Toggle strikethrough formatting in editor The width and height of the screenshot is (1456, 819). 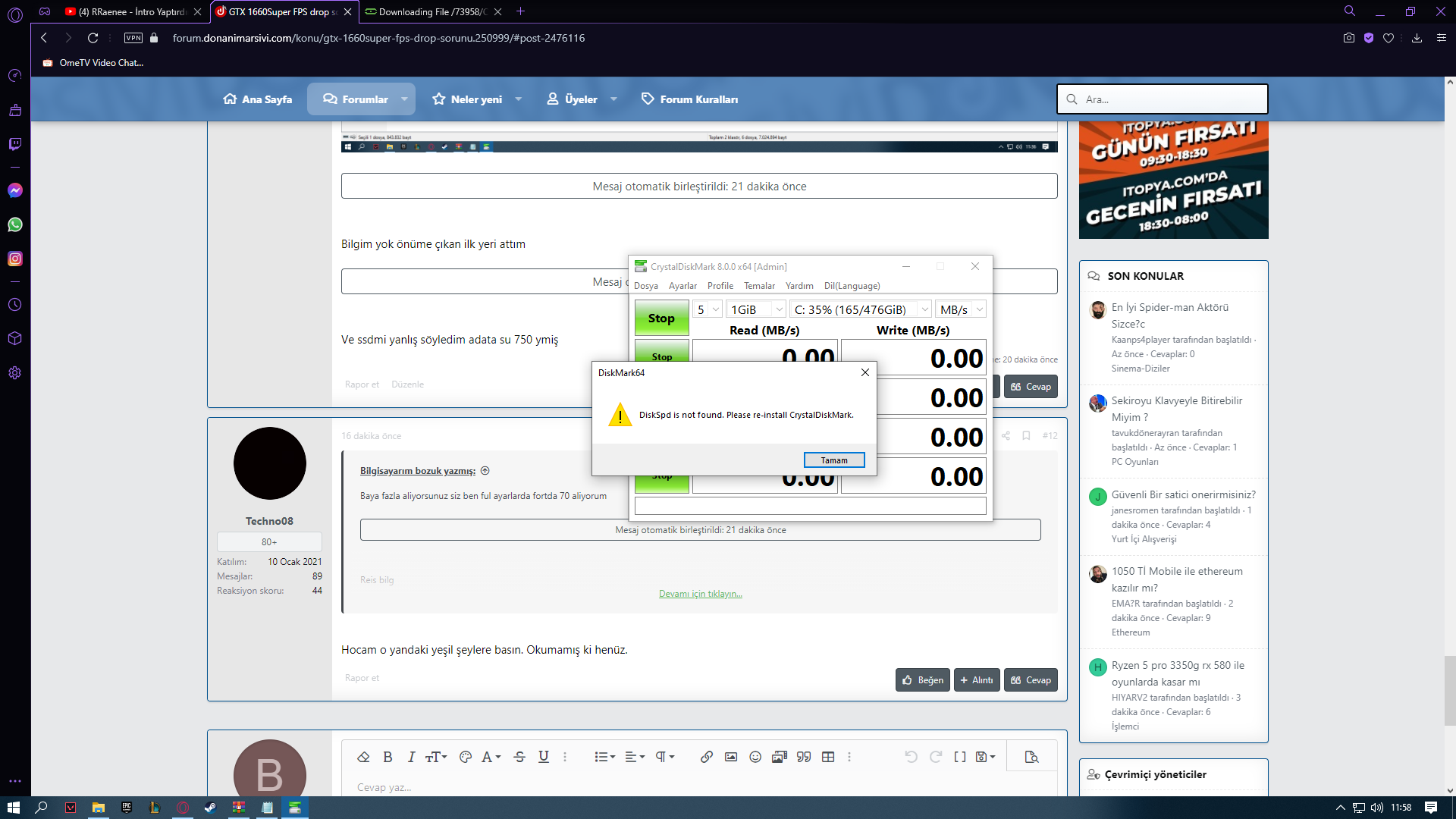[519, 757]
